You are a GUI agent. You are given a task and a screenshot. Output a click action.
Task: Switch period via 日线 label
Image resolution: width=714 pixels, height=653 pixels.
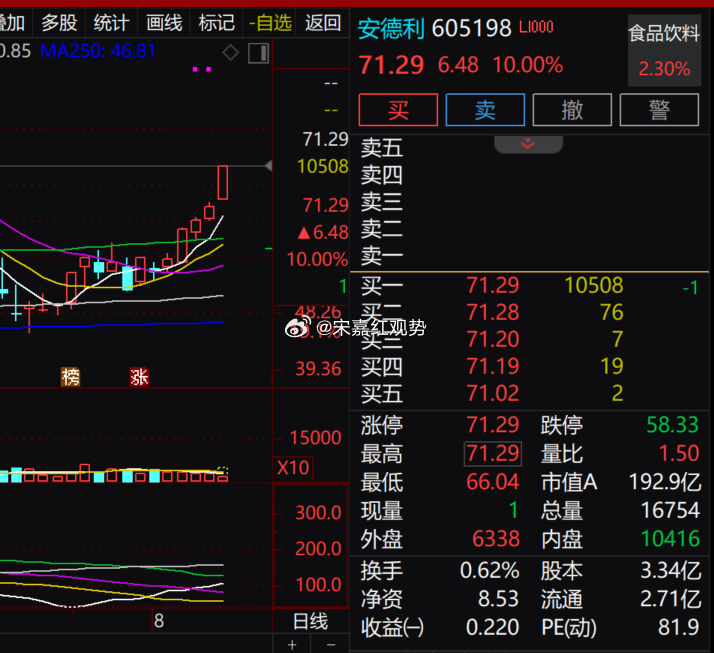pos(311,622)
